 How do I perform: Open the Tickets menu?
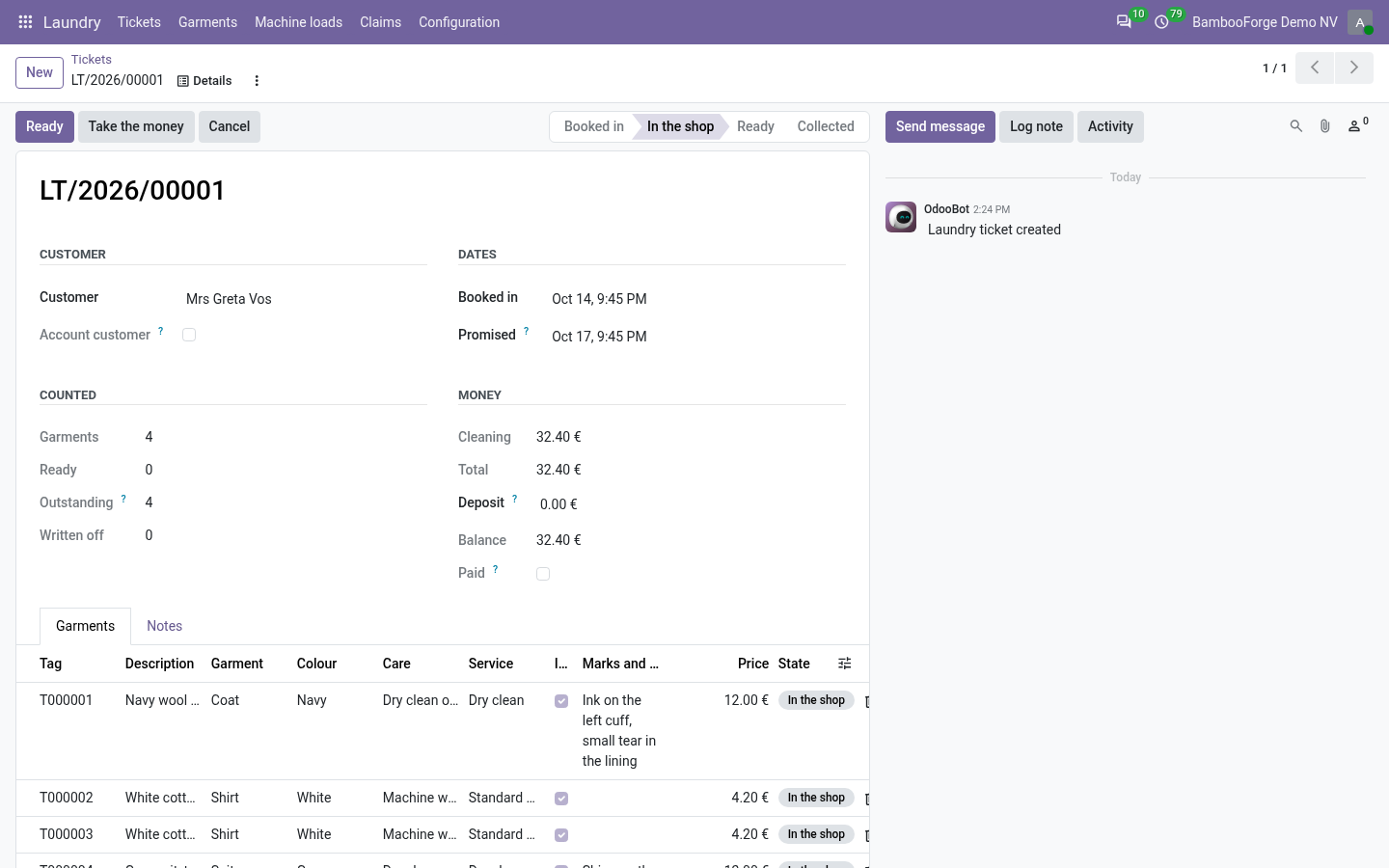click(x=139, y=22)
